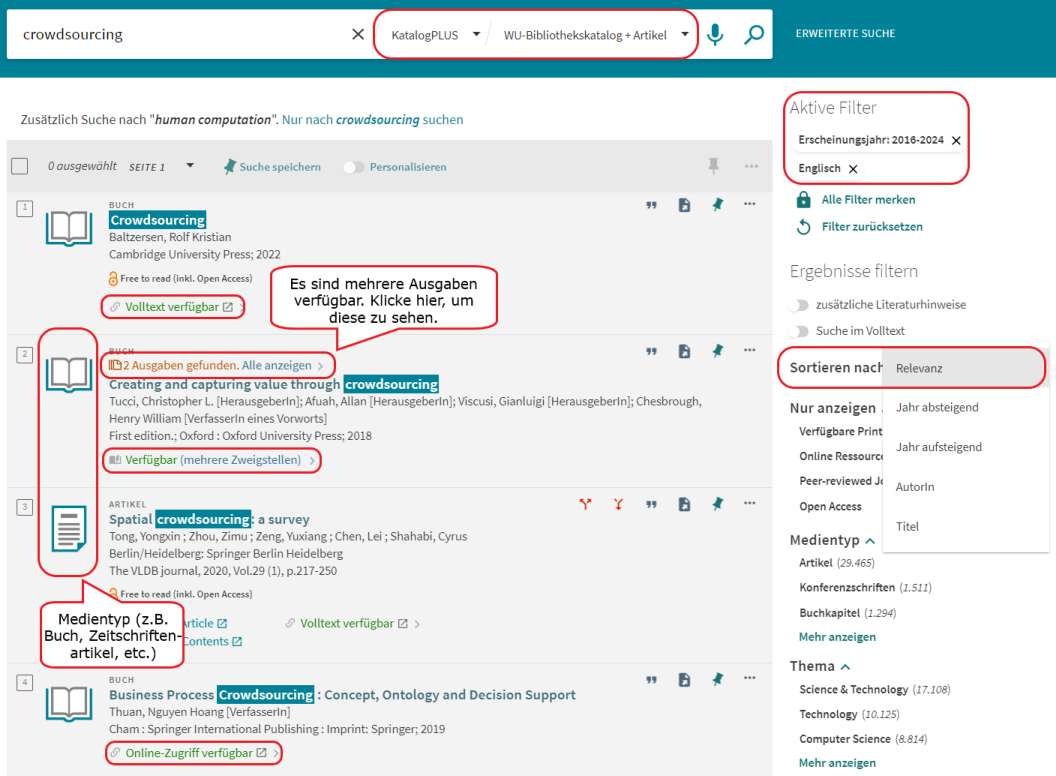Remove the Englisch active filter
The width and height of the screenshot is (1056, 776).
853,169
